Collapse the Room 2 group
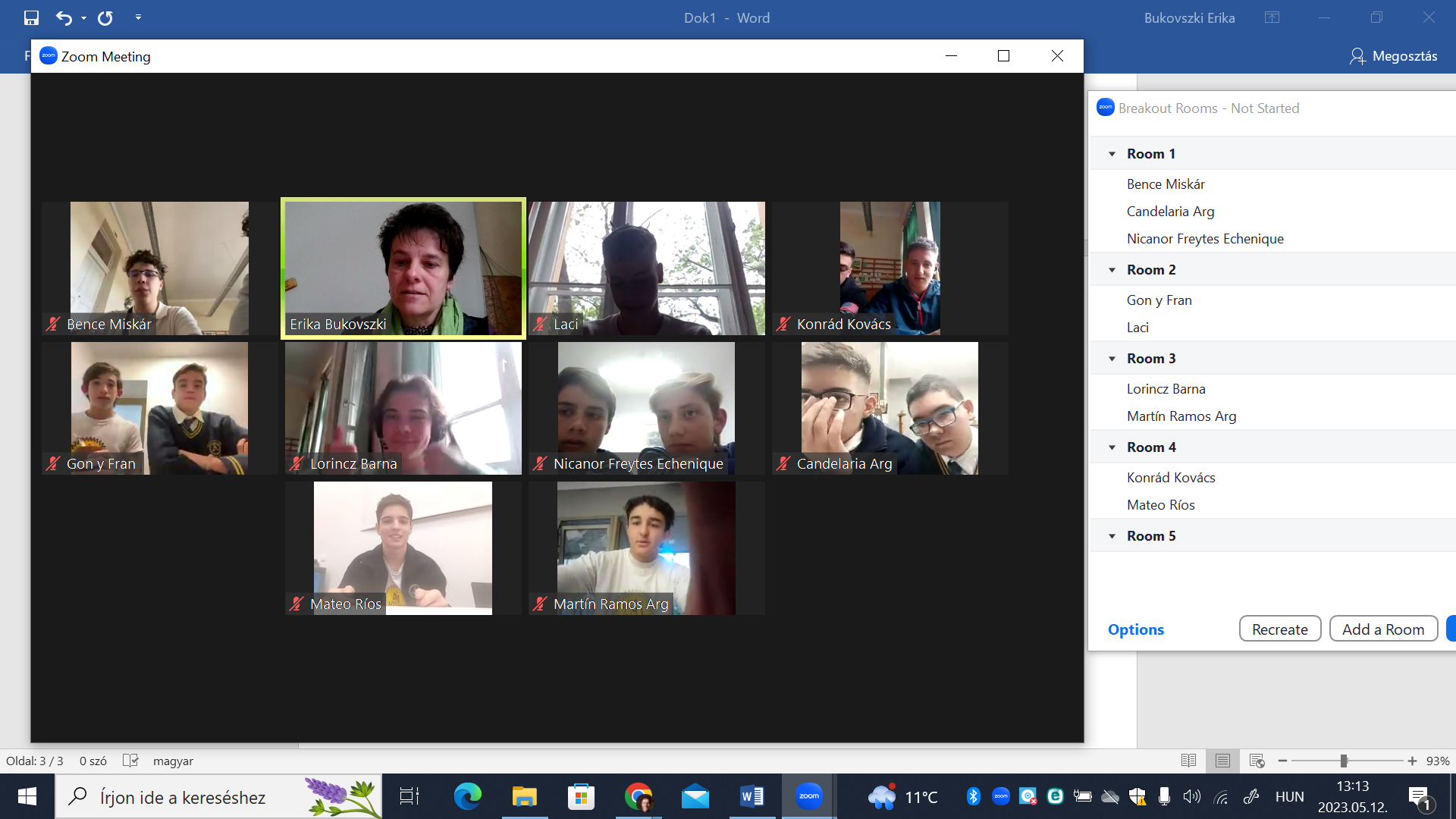Image resolution: width=1456 pixels, height=819 pixels. (1112, 270)
